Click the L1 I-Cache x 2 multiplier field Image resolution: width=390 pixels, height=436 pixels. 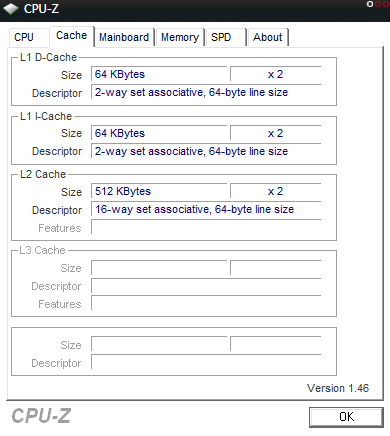pos(275,133)
